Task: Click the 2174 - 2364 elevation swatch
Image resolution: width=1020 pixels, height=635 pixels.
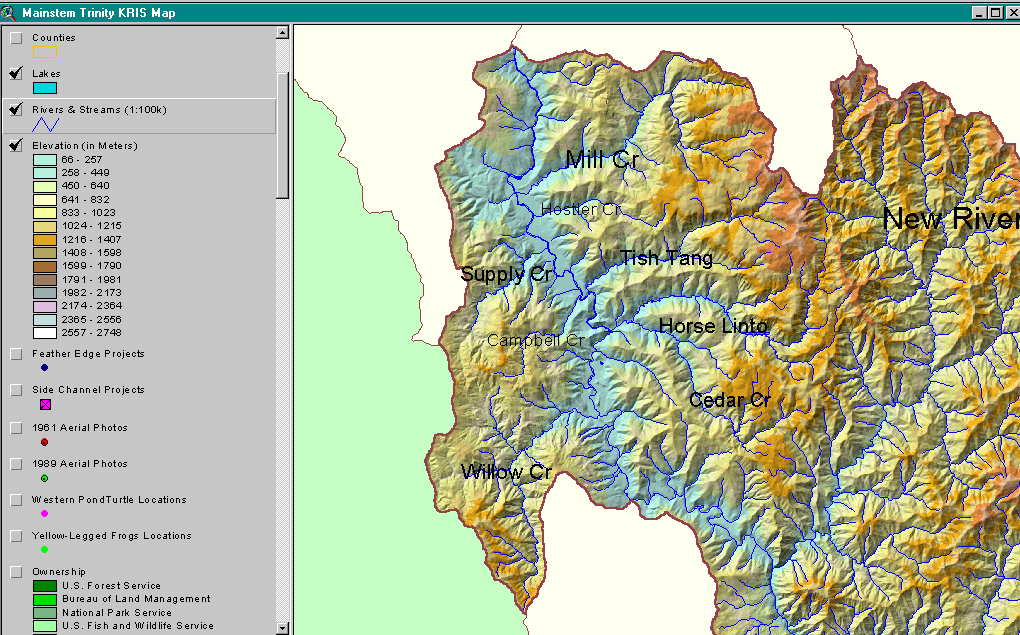Action: click(45, 306)
